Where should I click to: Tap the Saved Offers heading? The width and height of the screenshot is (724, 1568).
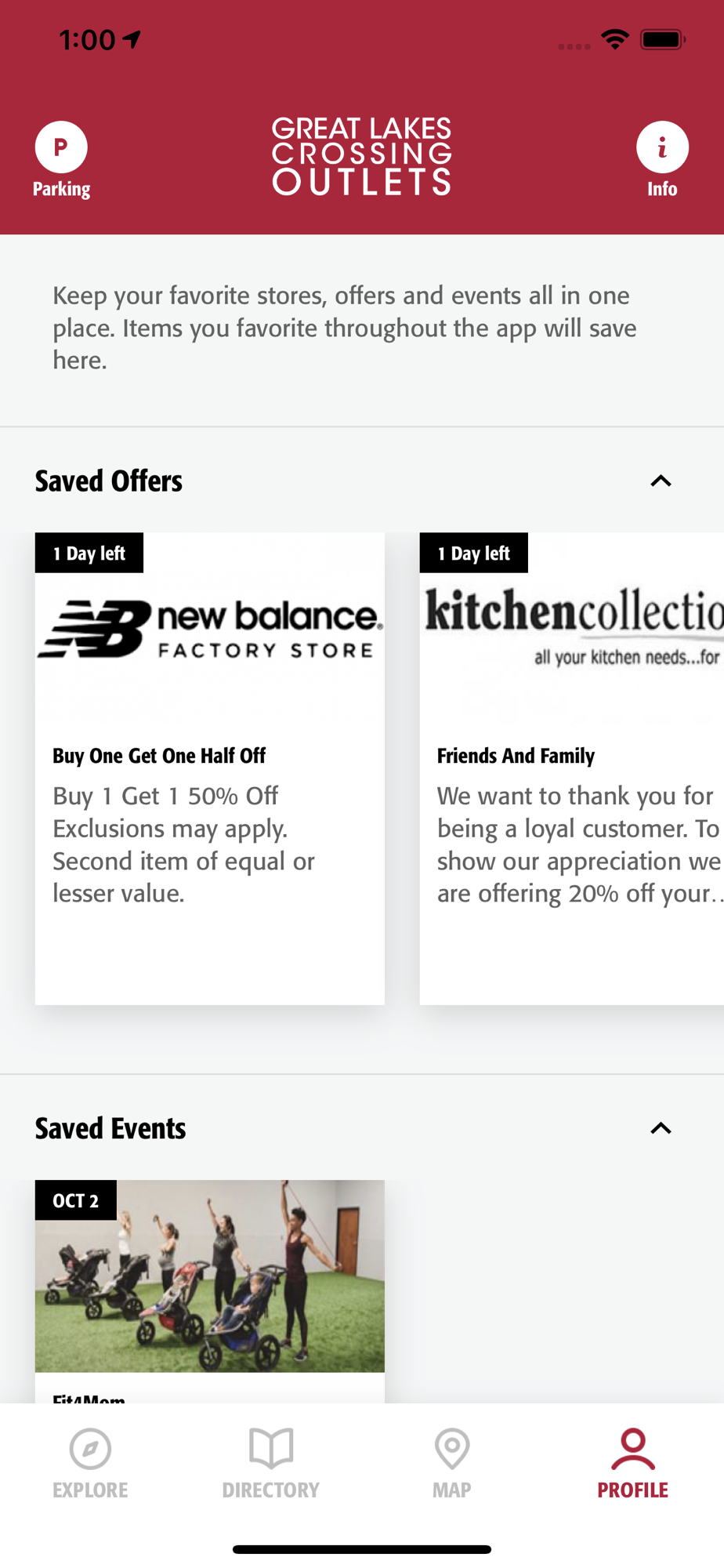(x=109, y=481)
